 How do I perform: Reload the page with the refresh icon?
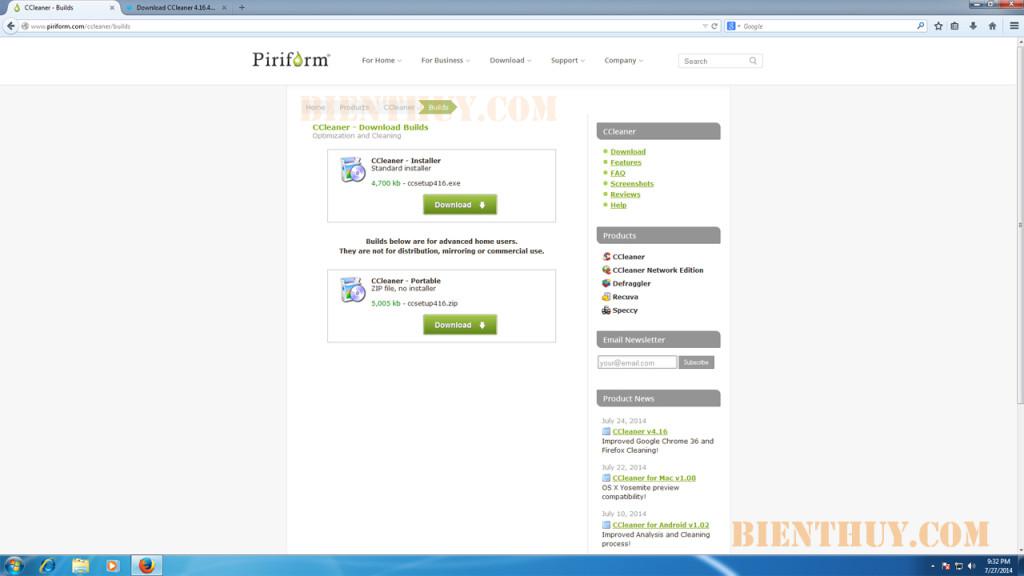click(714, 26)
